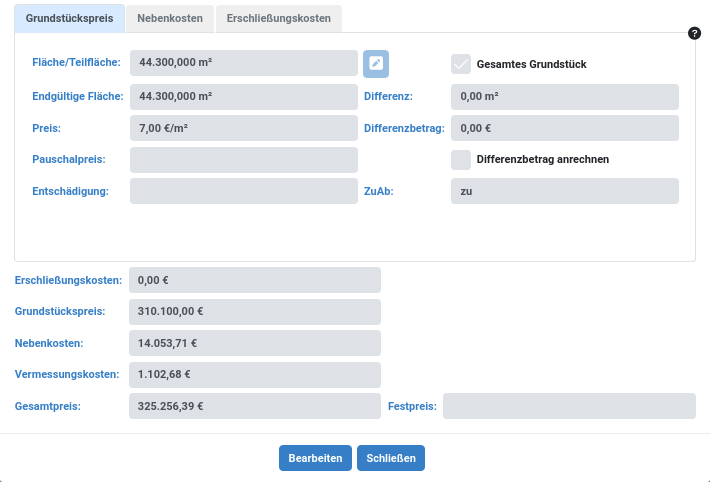Click the Differenzbetrag field showing 0,00 €

pyautogui.click(x=564, y=128)
